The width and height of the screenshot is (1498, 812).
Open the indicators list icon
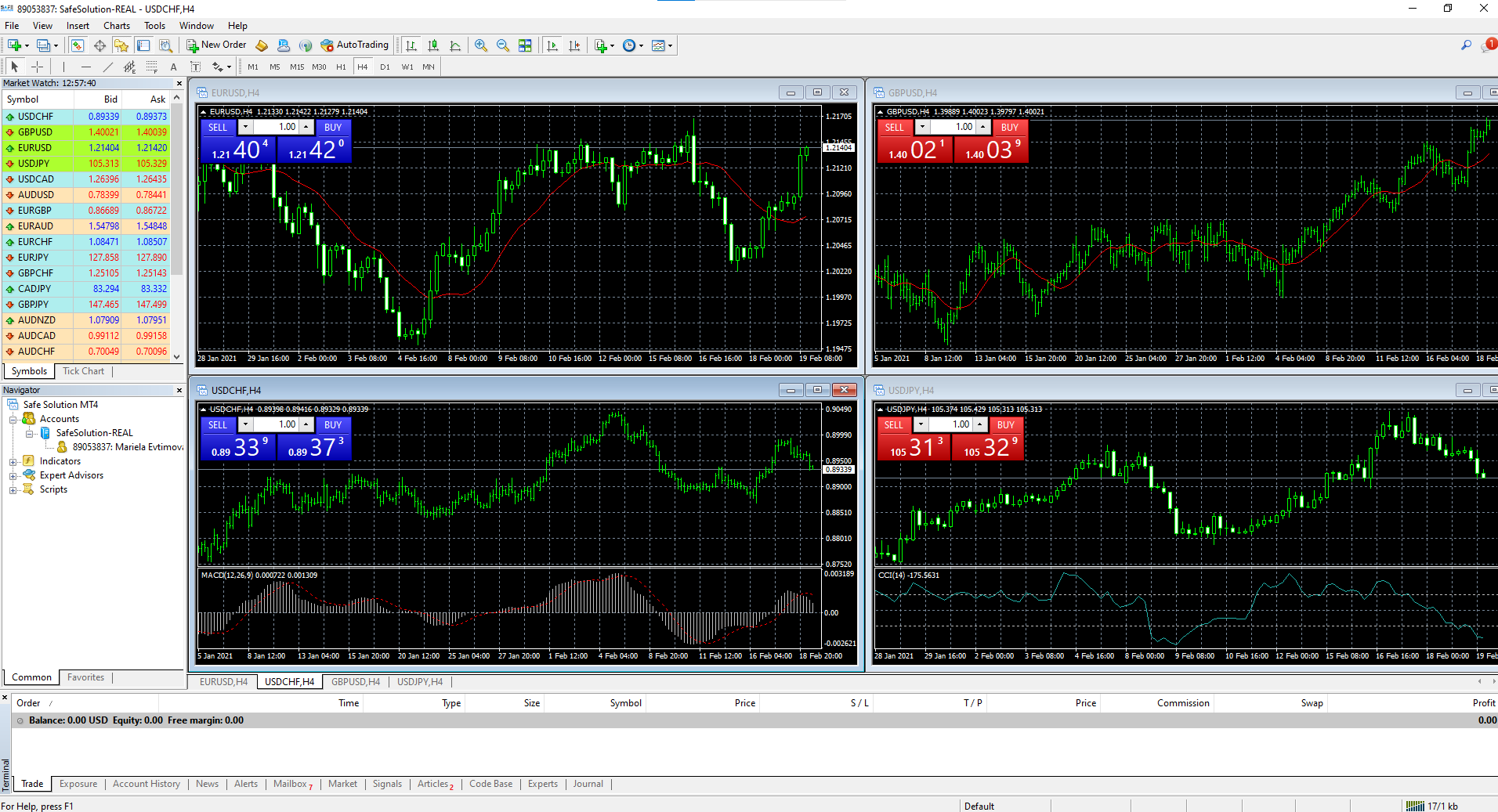(600, 45)
